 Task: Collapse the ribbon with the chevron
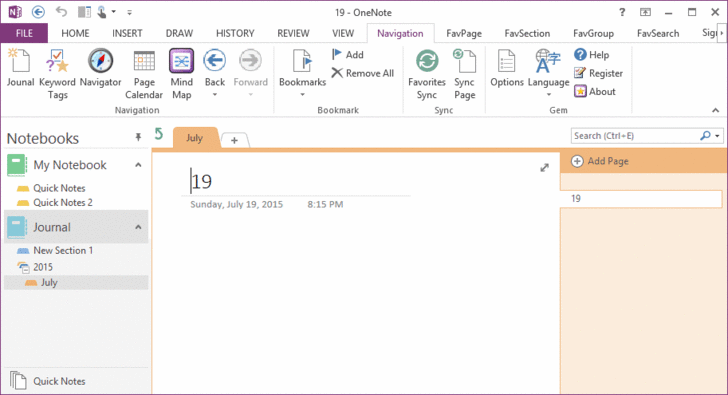[715, 110]
